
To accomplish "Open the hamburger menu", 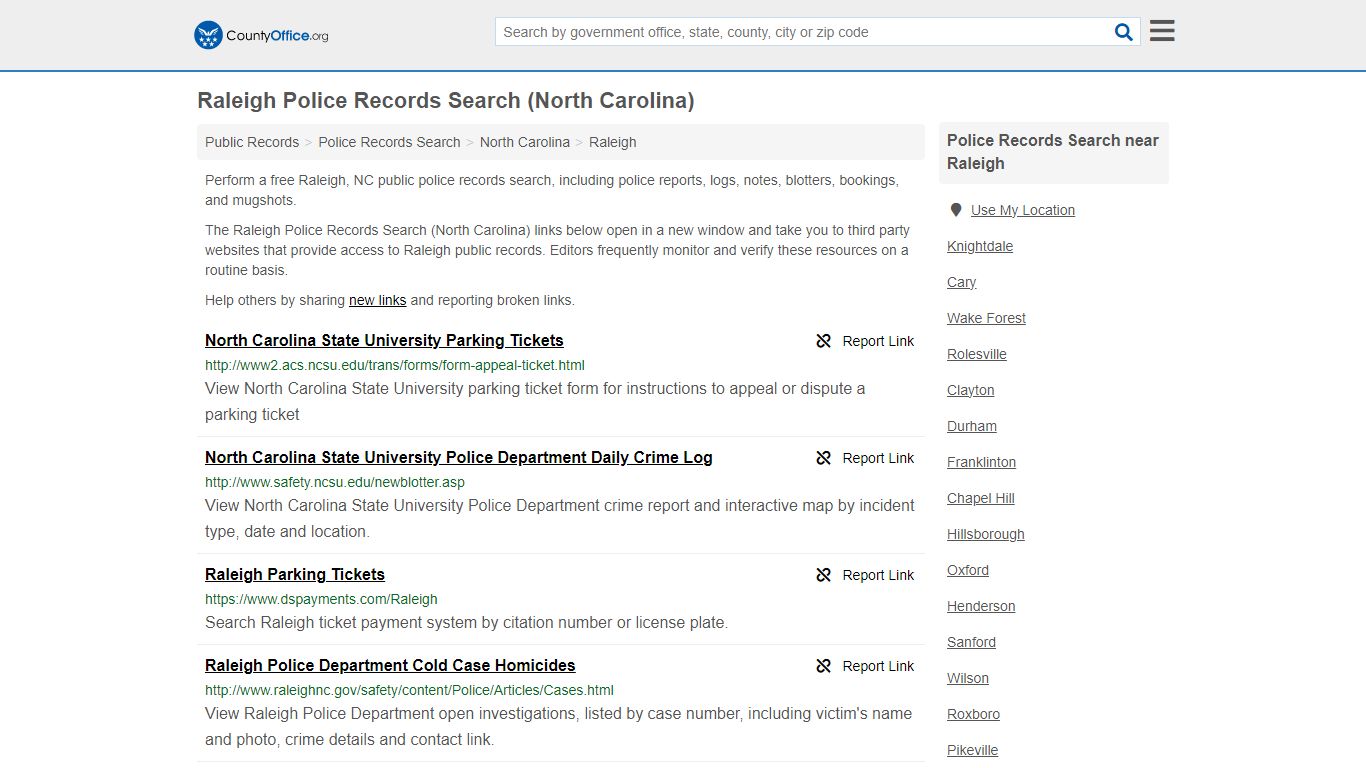I will point(1162,31).
